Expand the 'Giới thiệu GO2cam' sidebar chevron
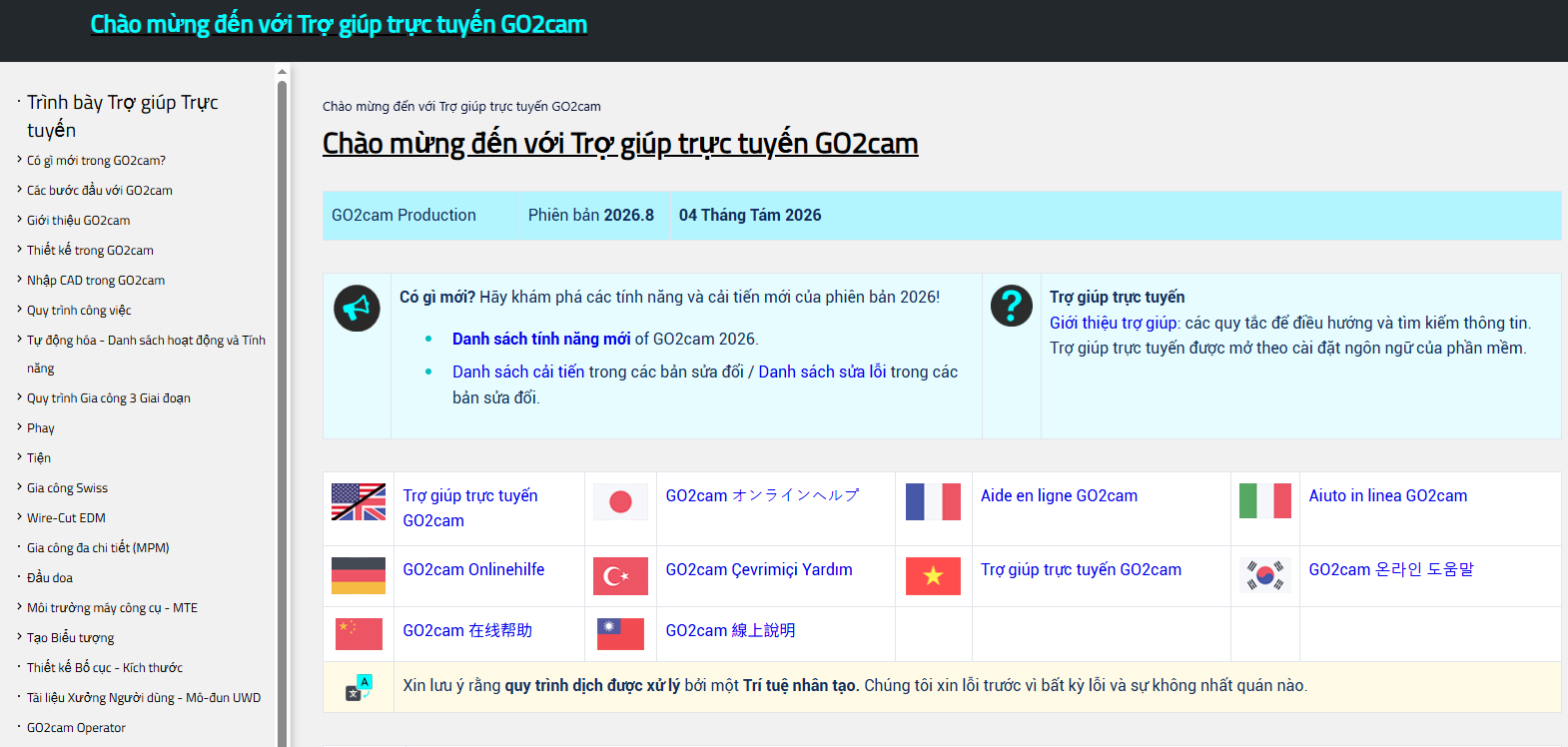The width and height of the screenshot is (1568, 747). pyautogui.click(x=19, y=219)
